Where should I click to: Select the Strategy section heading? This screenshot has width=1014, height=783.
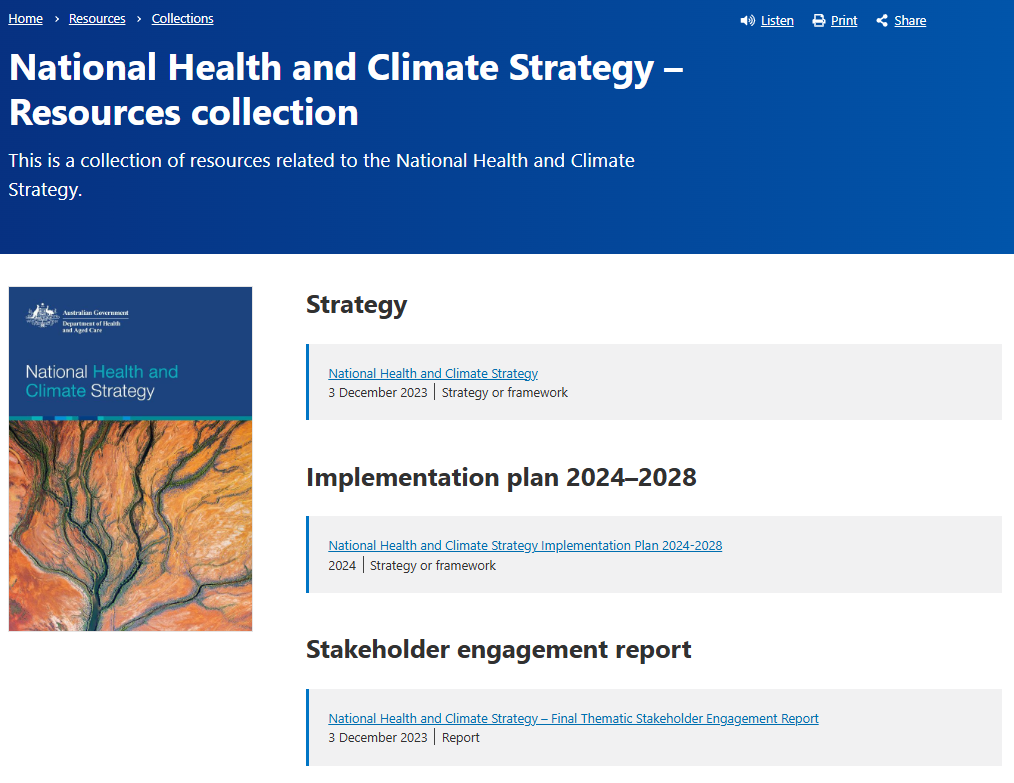pos(356,305)
